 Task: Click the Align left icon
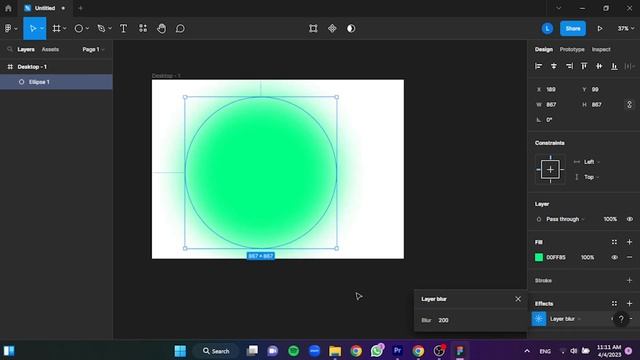(x=538, y=66)
